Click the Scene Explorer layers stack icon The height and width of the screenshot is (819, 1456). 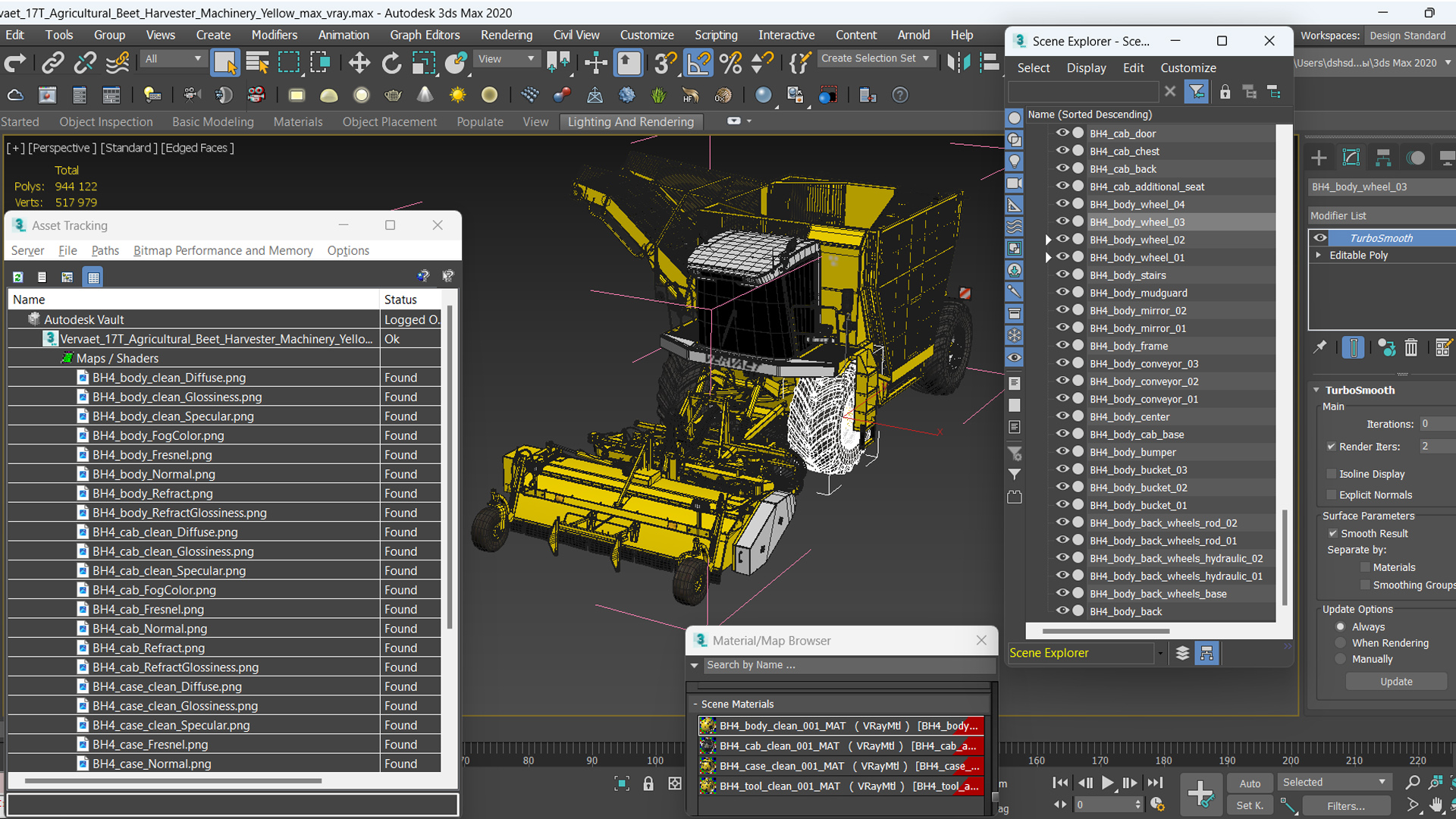click(1182, 653)
